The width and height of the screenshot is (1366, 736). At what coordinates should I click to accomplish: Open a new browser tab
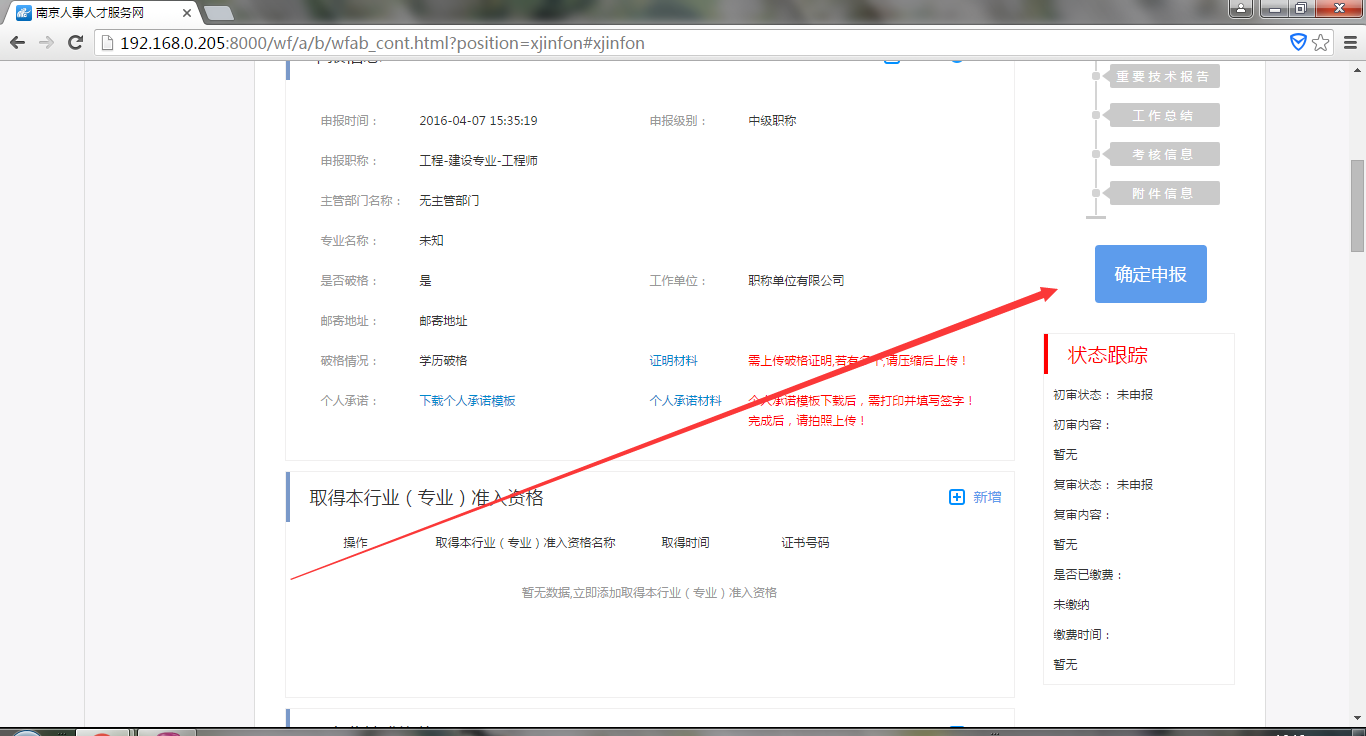click(218, 13)
